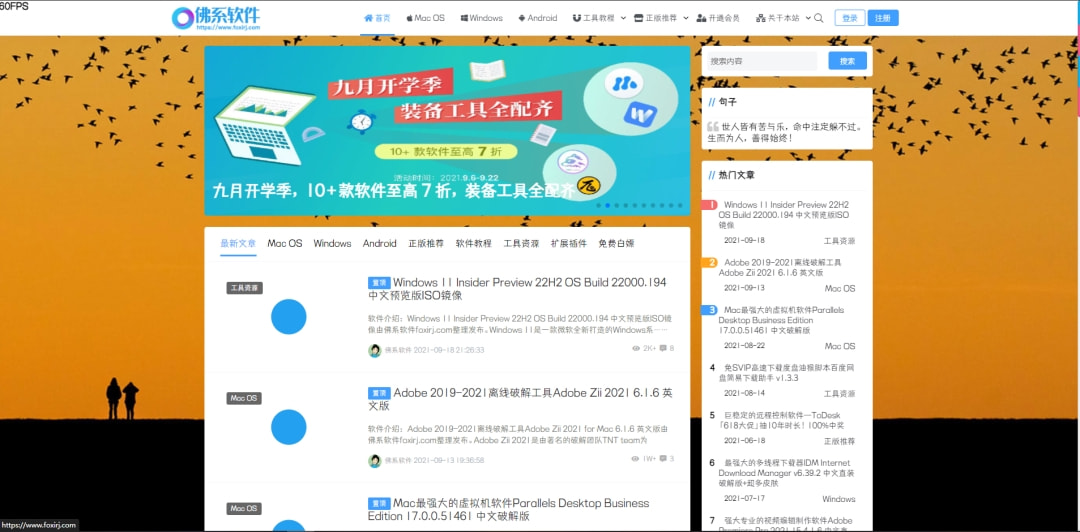This screenshot has width=1080, height=532.
Task: Click author name 佛系软件 on 2021-09-18 post
Action: click(398, 350)
